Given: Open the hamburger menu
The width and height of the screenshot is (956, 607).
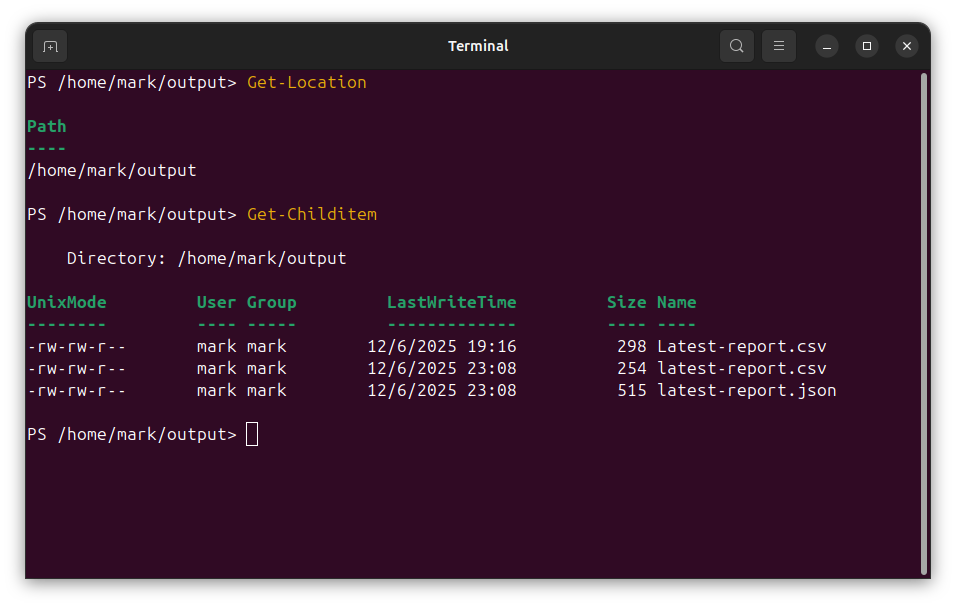Looking at the screenshot, I should [779, 46].
